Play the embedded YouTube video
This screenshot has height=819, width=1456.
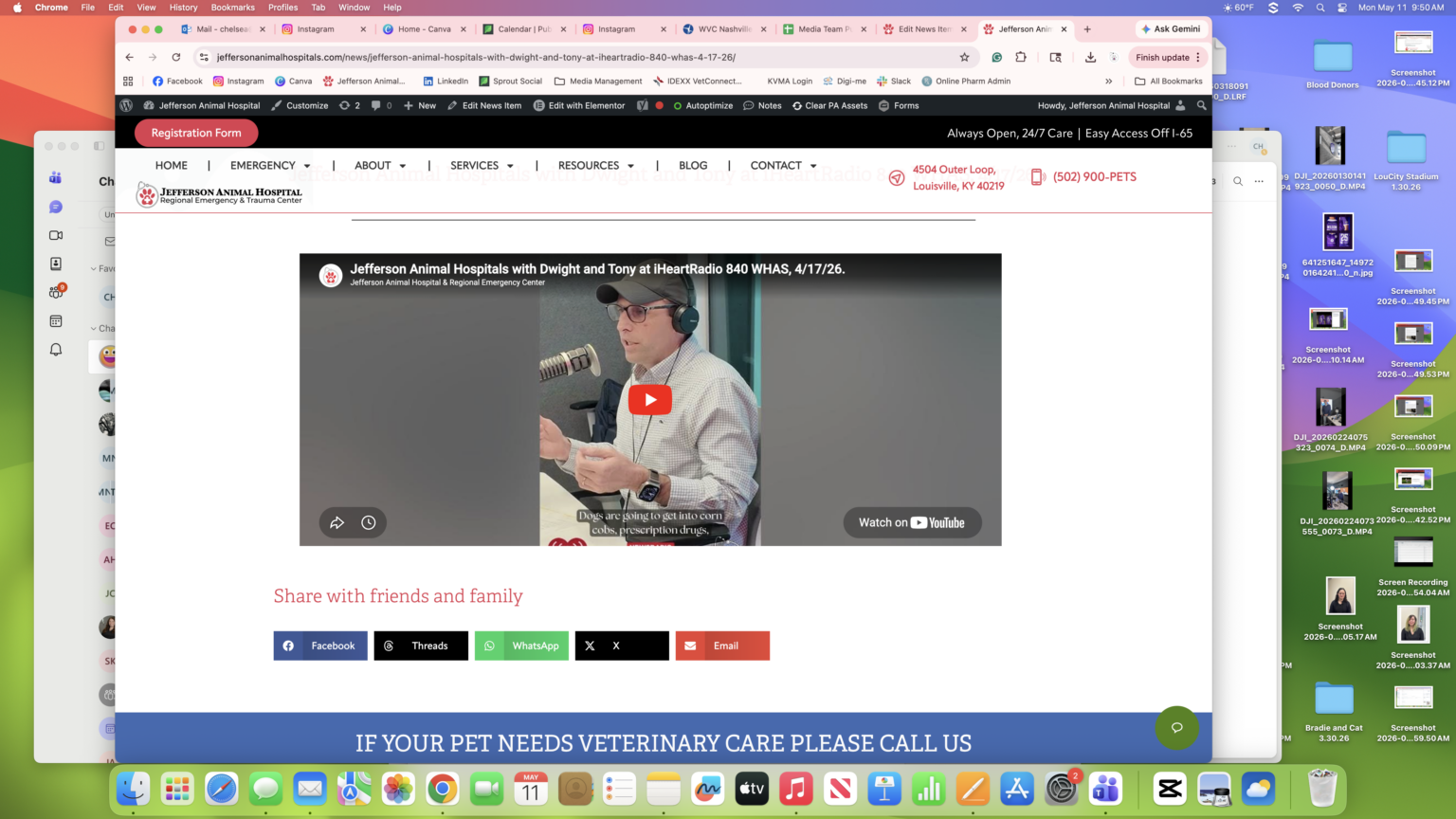coord(650,399)
